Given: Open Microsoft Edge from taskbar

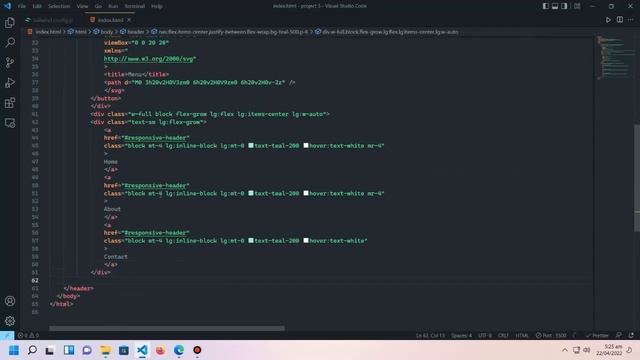Looking at the screenshot, I should (179, 350).
